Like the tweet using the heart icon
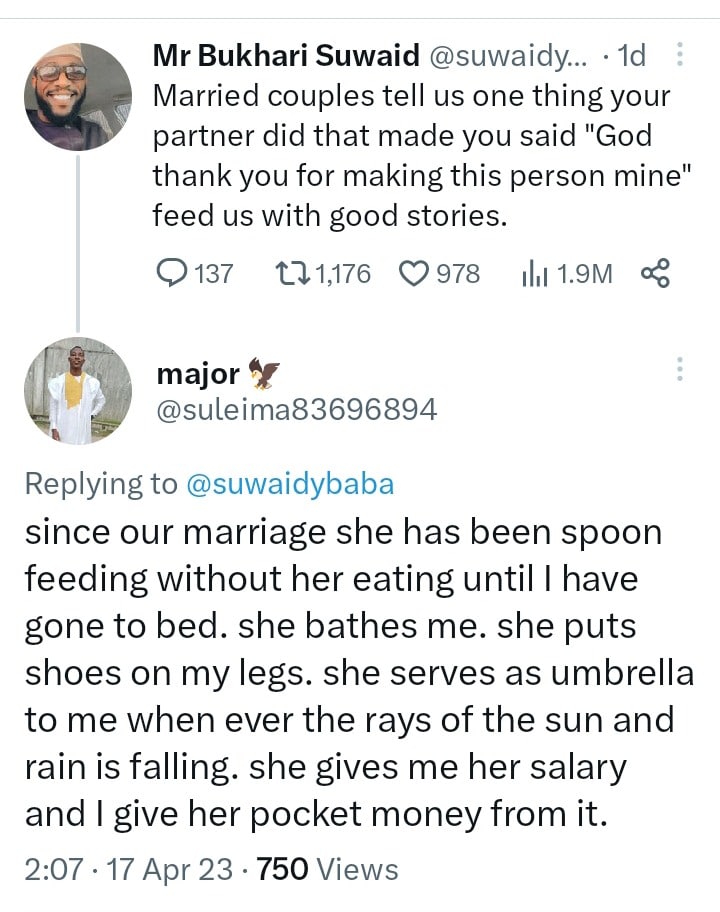 point(413,273)
